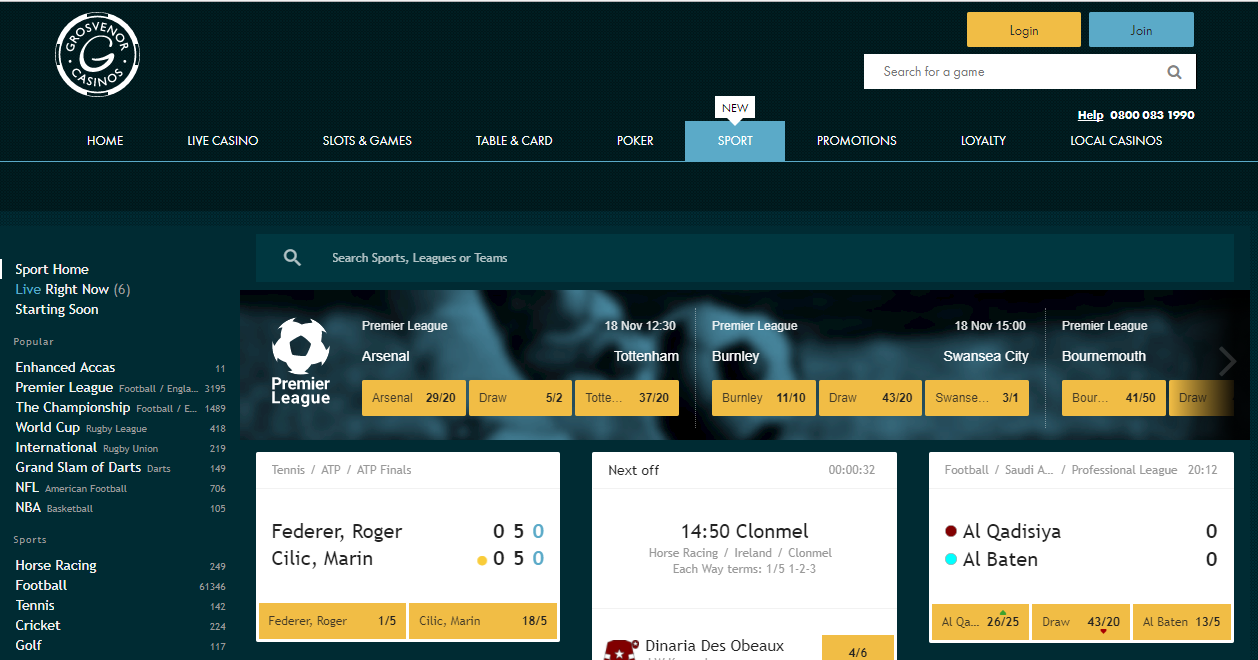The height and width of the screenshot is (660, 1258).
Task: Click the ATP Finals breadcrumb
Action: click(384, 470)
